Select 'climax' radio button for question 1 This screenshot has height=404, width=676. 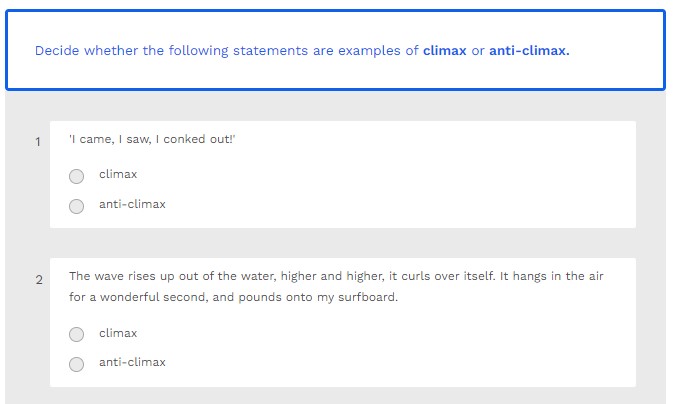point(77,176)
